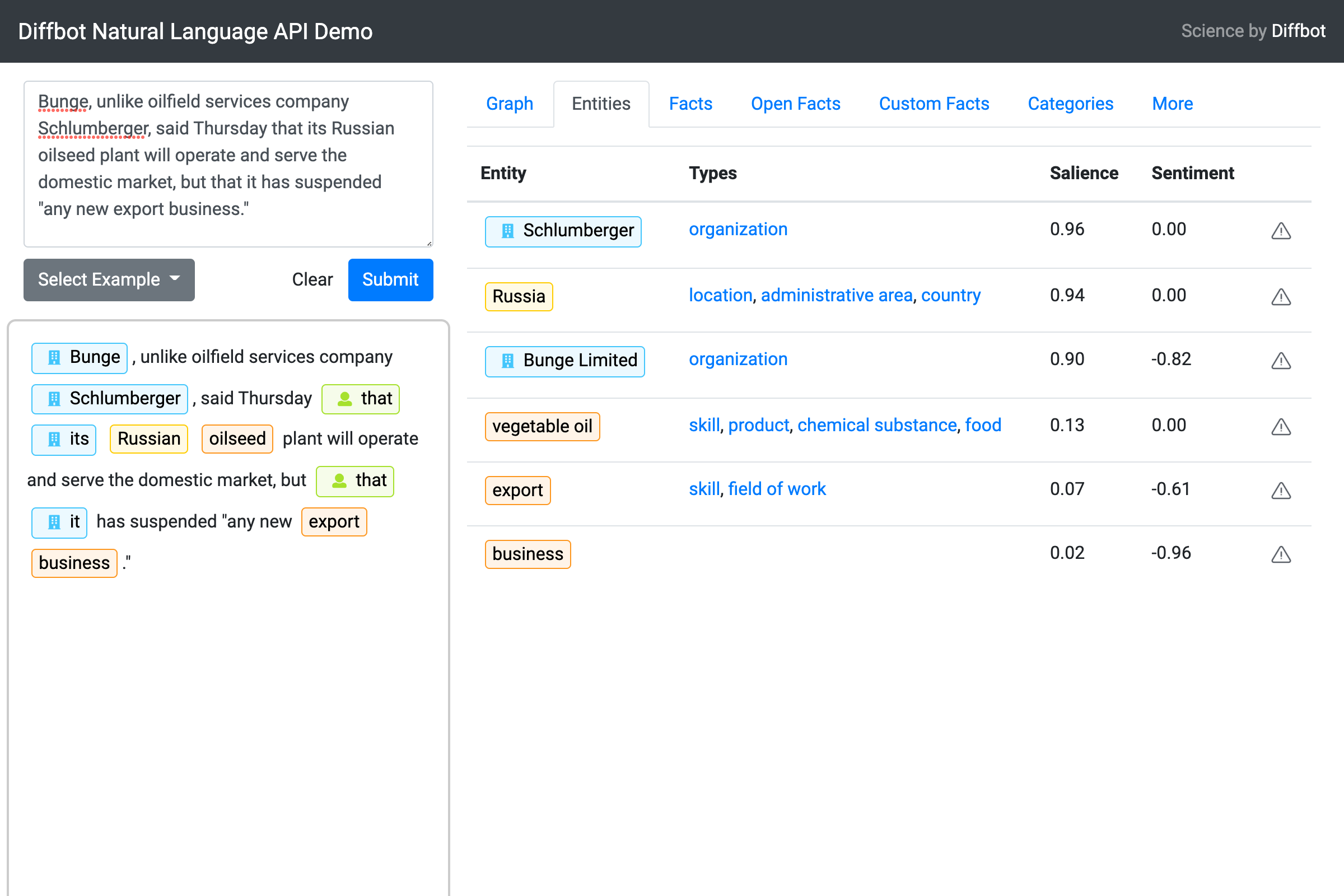The width and height of the screenshot is (1344, 896).
Task: Click warning icon in vegetable oil row
Action: point(1281,427)
